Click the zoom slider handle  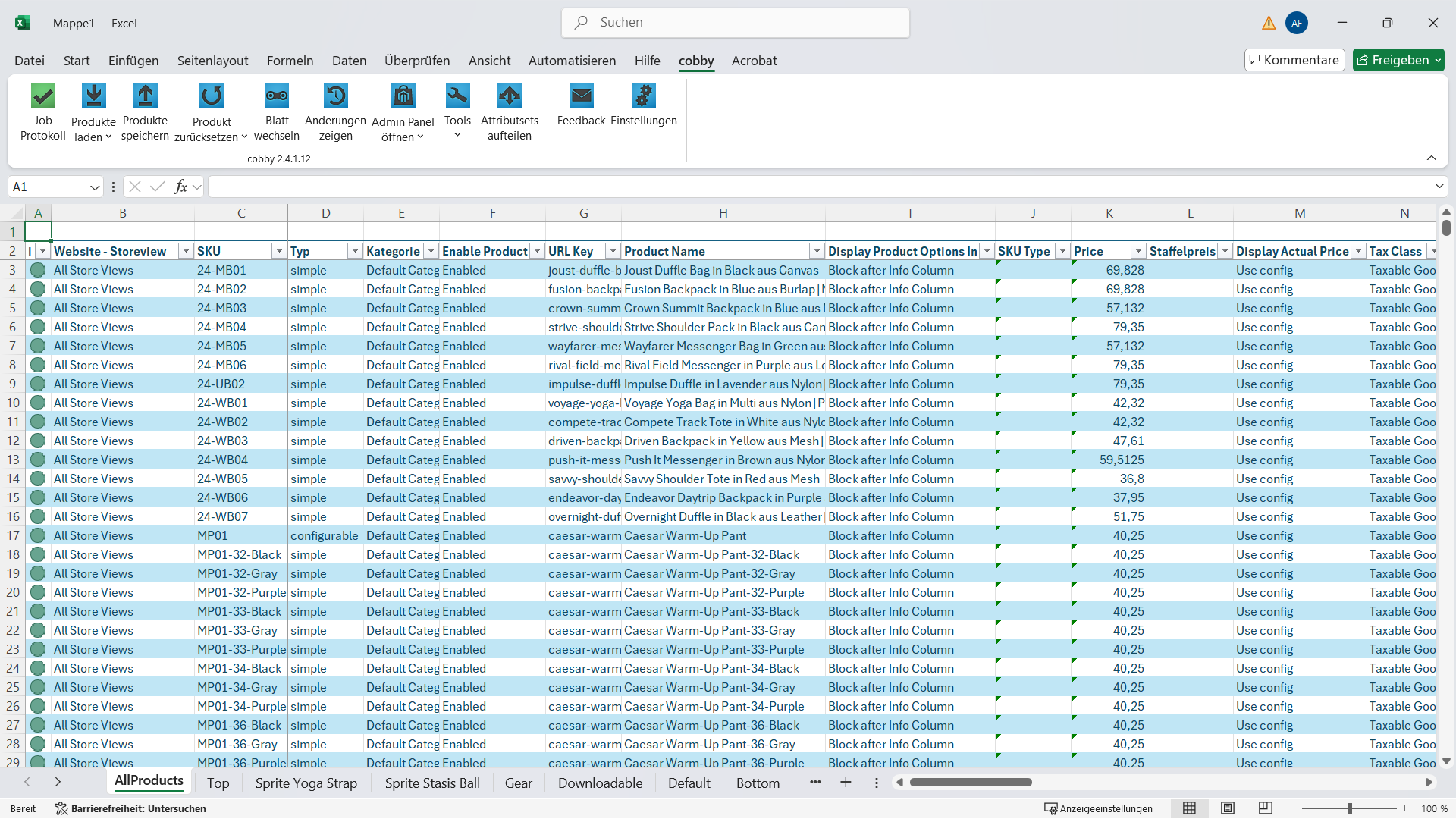[x=1350, y=808]
